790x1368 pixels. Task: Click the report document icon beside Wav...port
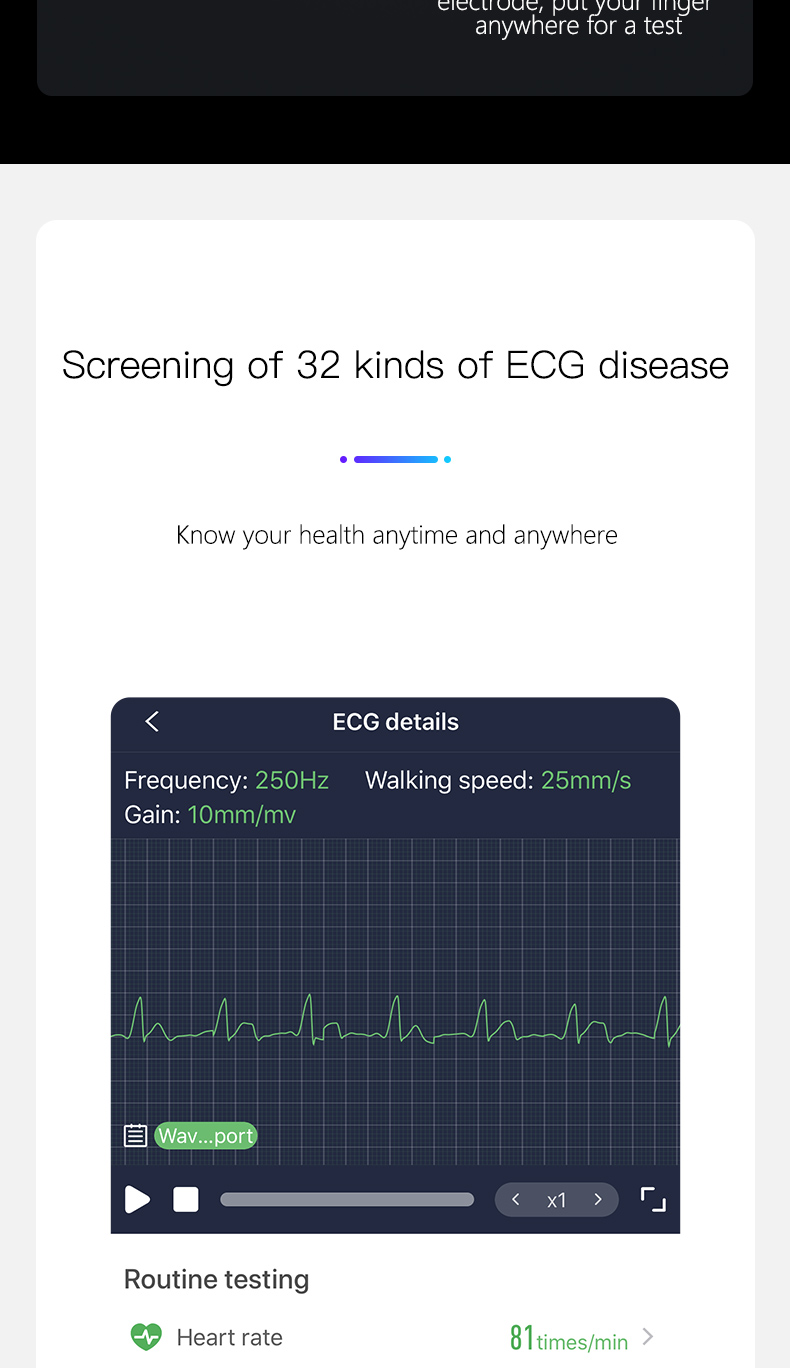tap(135, 1136)
